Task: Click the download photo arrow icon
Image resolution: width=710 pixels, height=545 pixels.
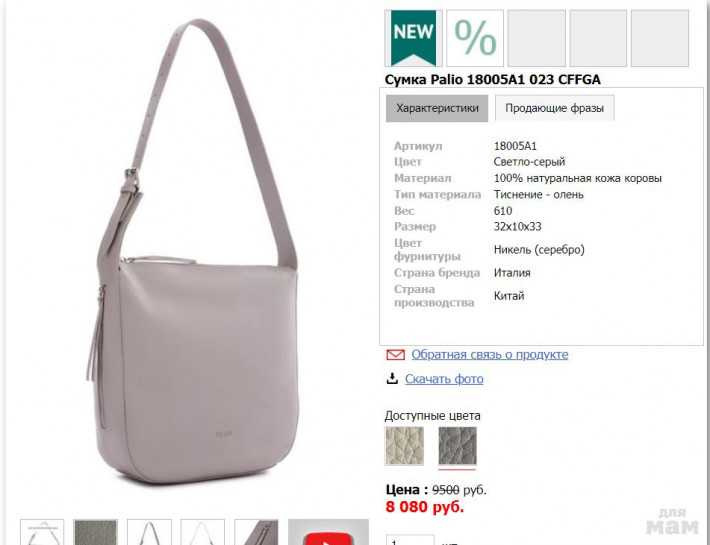Action: [392, 378]
